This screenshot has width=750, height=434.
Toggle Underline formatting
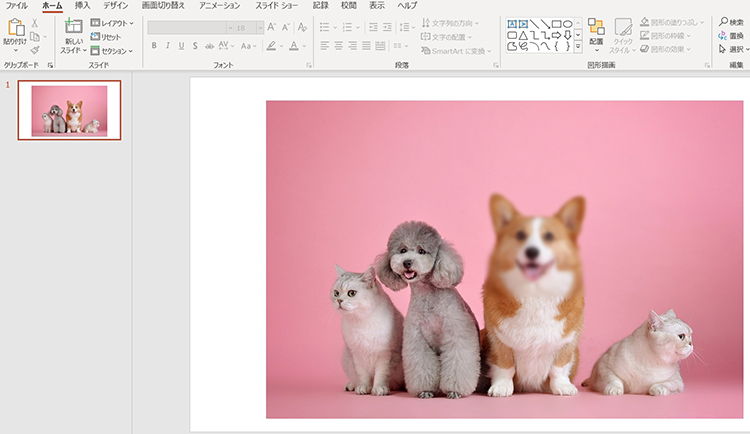[180, 46]
